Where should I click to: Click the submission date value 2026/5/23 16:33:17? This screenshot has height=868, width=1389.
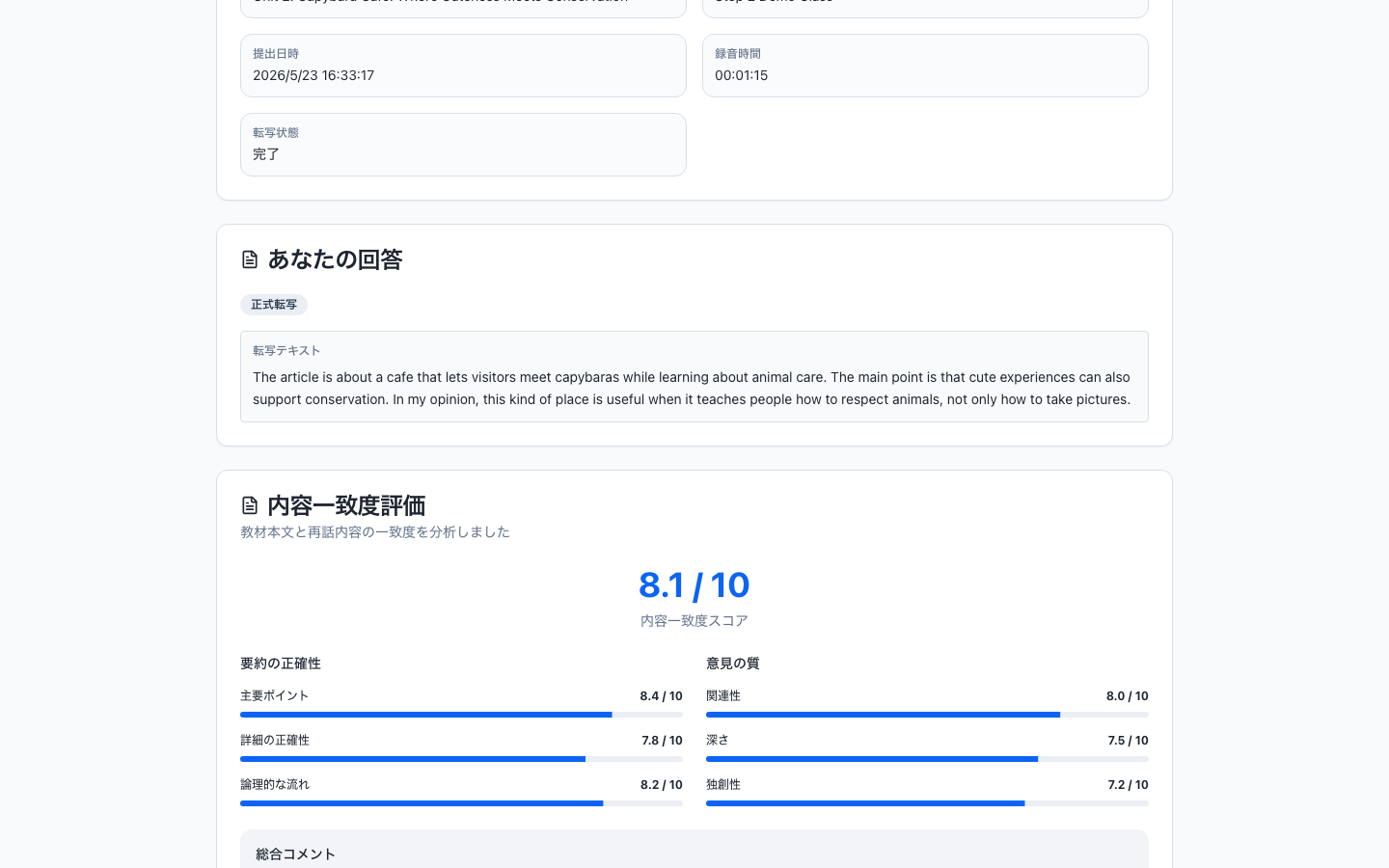click(x=313, y=75)
